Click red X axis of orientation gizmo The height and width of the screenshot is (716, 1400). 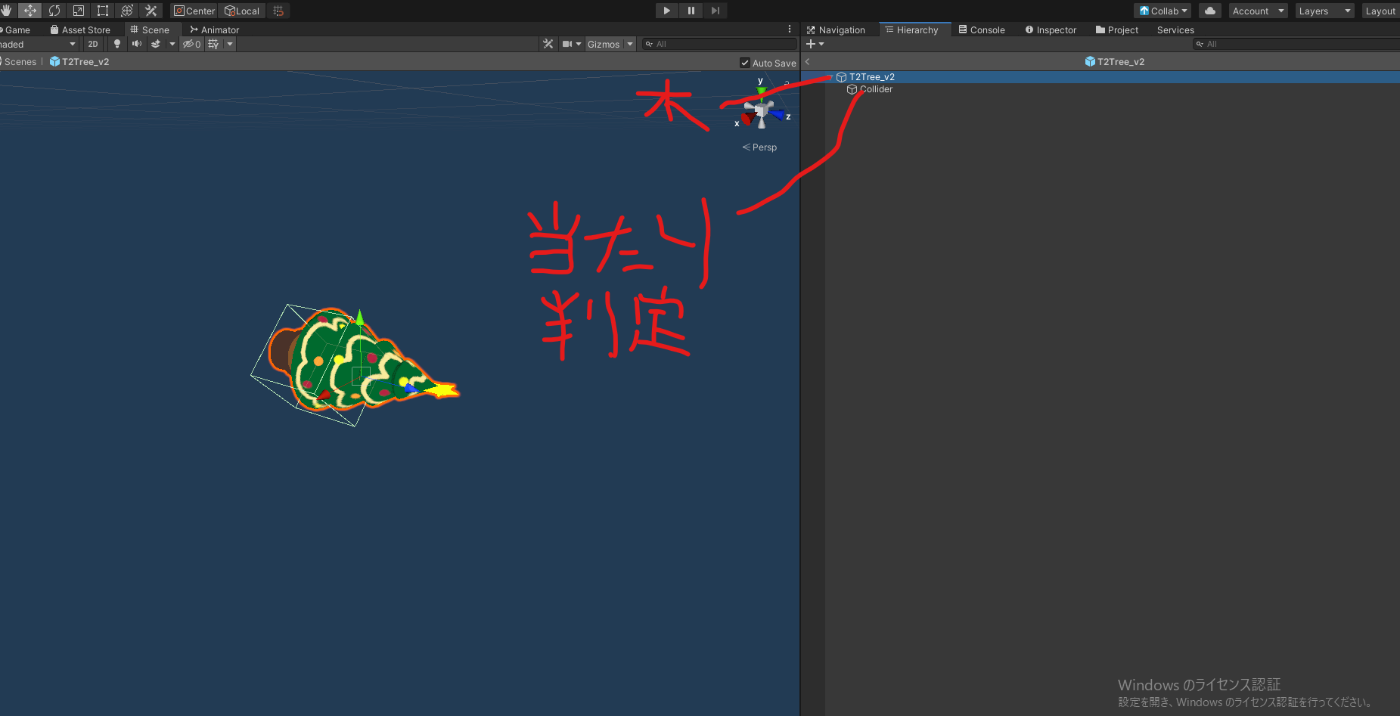(746, 119)
